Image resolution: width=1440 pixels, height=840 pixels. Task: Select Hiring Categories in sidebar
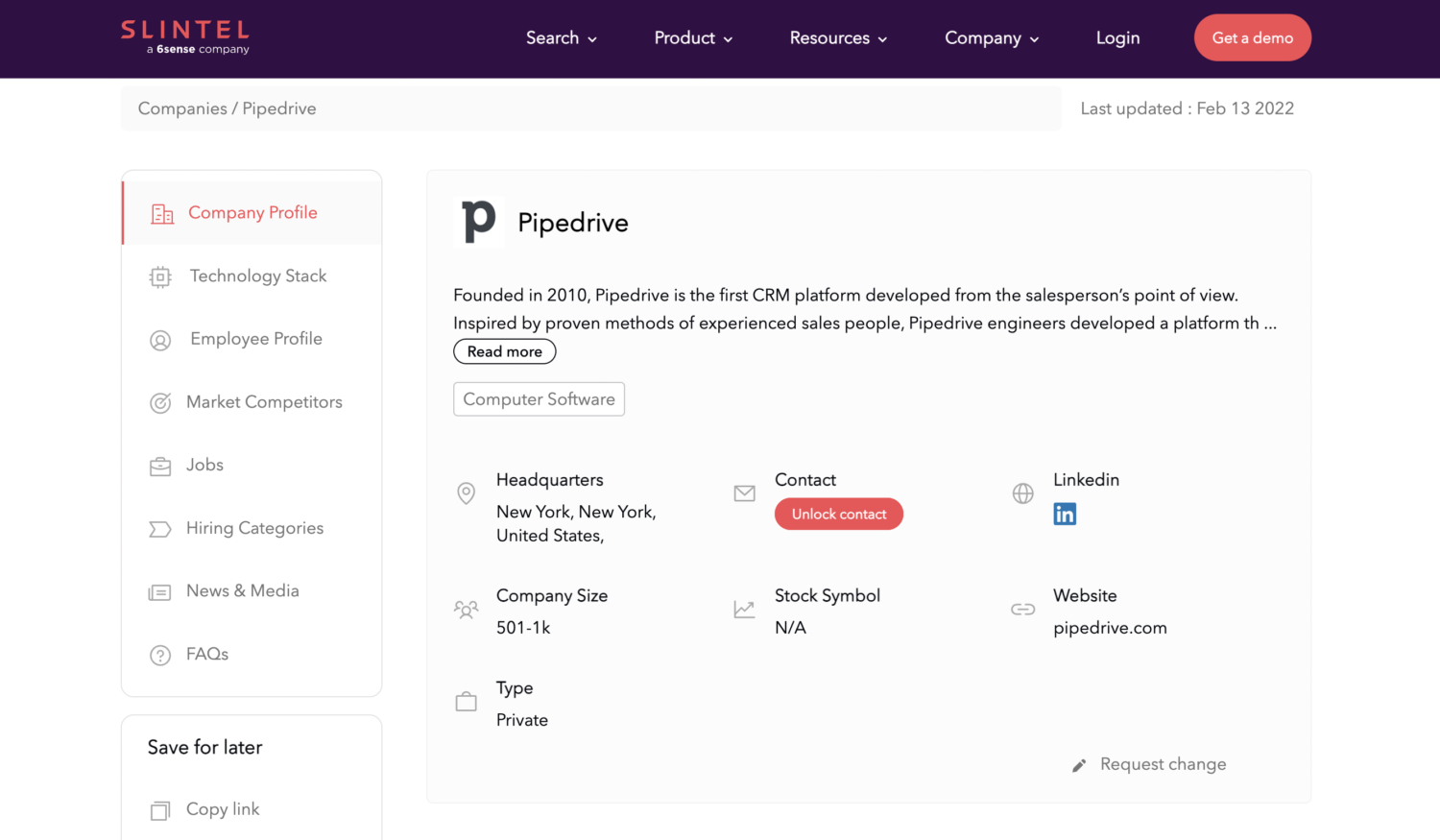point(252,528)
